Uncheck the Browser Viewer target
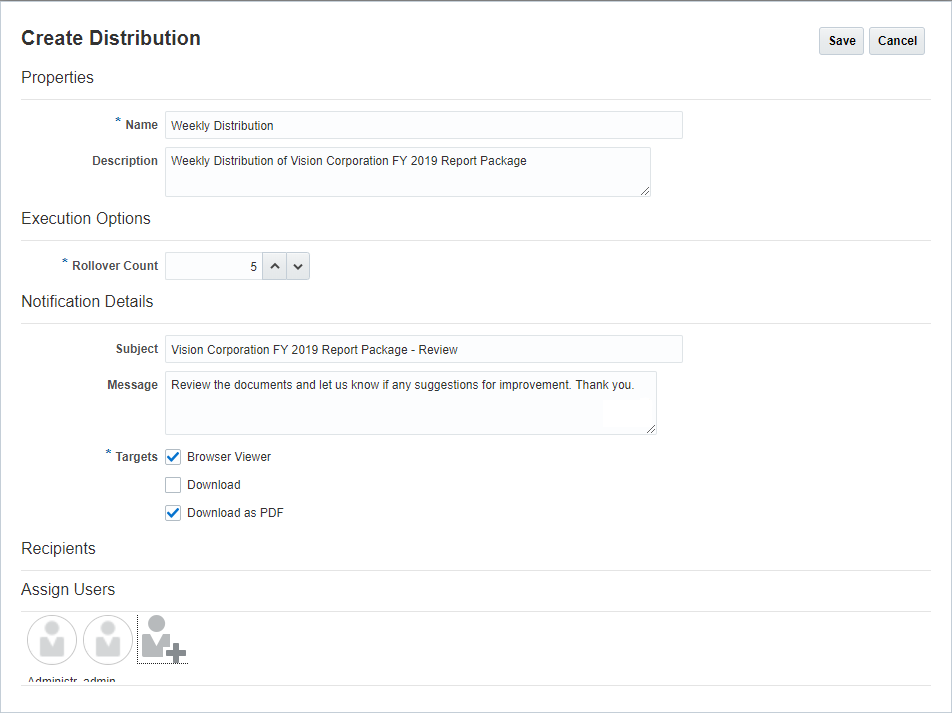The width and height of the screenshot is (952, 713). [x=173, y=457]
